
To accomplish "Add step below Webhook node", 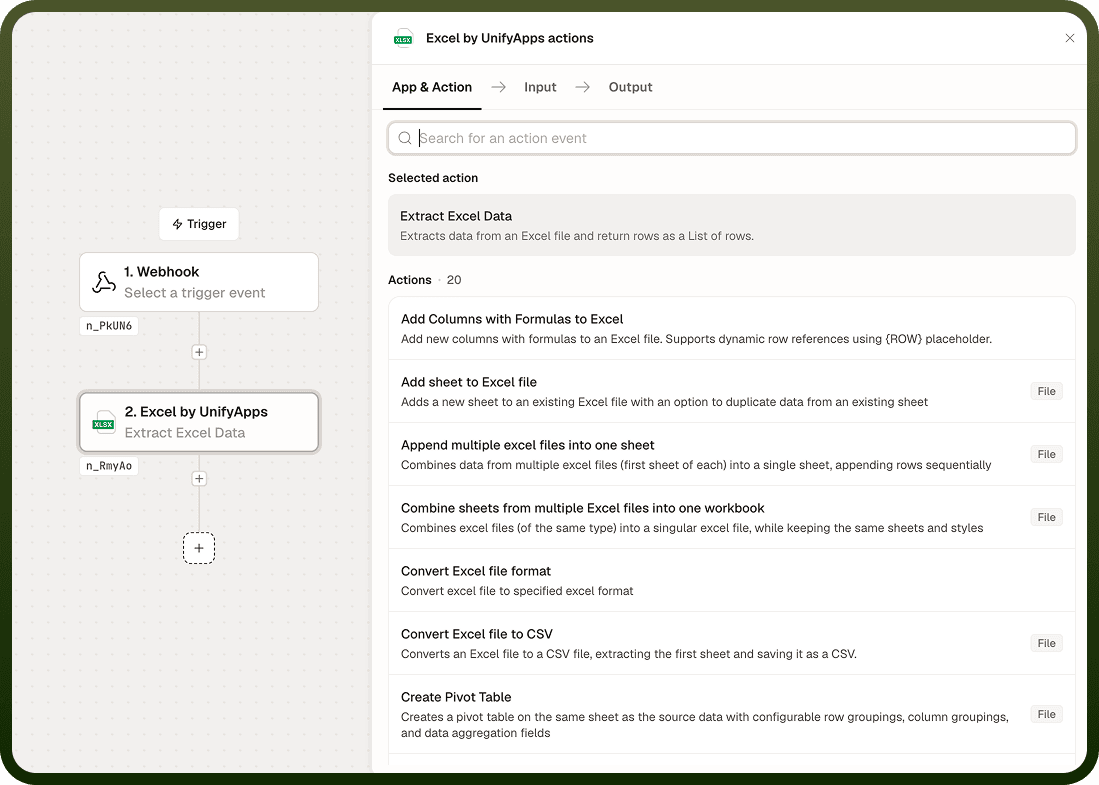I will 199,352.
